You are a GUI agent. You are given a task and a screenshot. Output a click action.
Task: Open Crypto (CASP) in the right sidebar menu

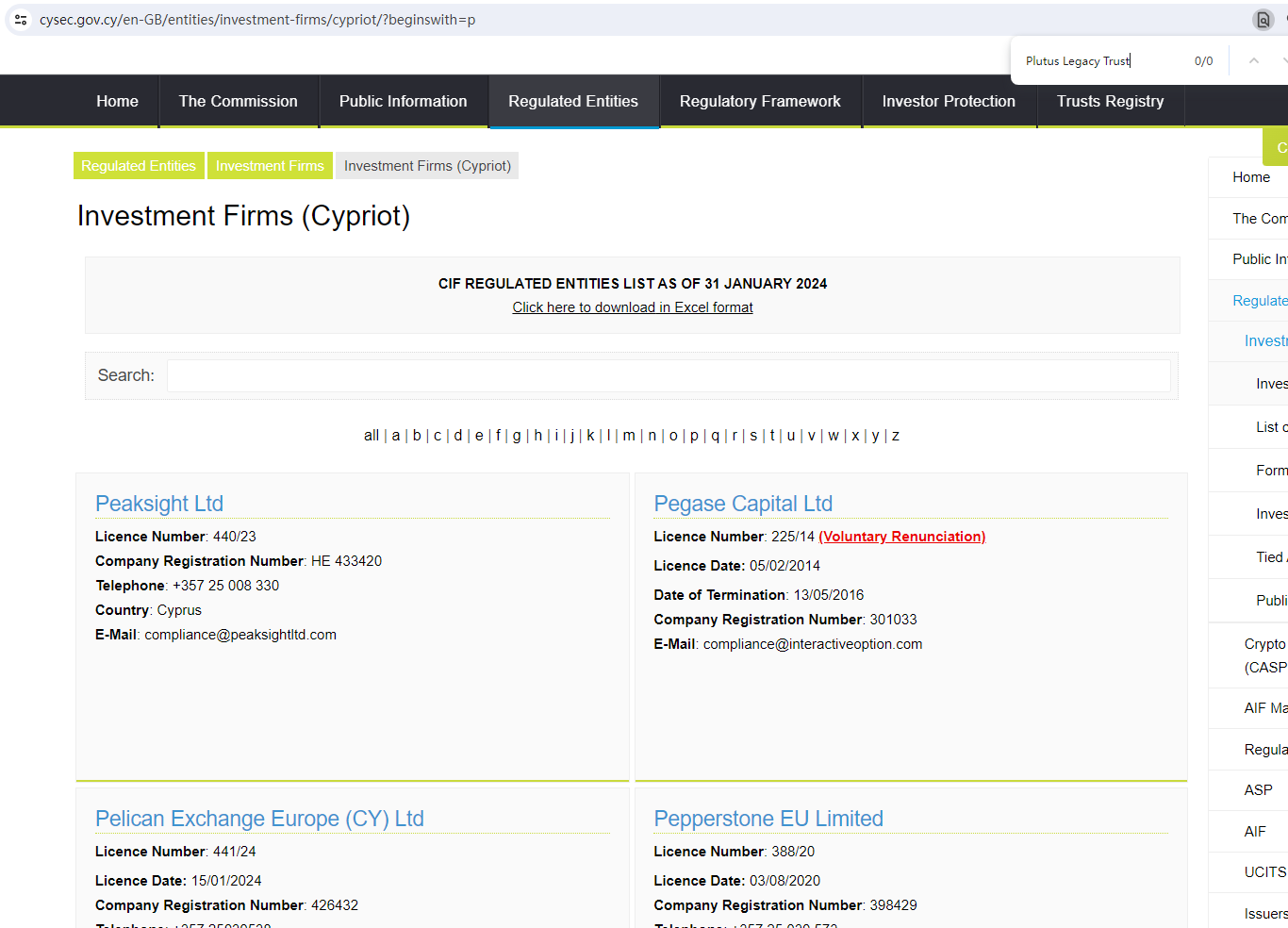pos(1265,655)
